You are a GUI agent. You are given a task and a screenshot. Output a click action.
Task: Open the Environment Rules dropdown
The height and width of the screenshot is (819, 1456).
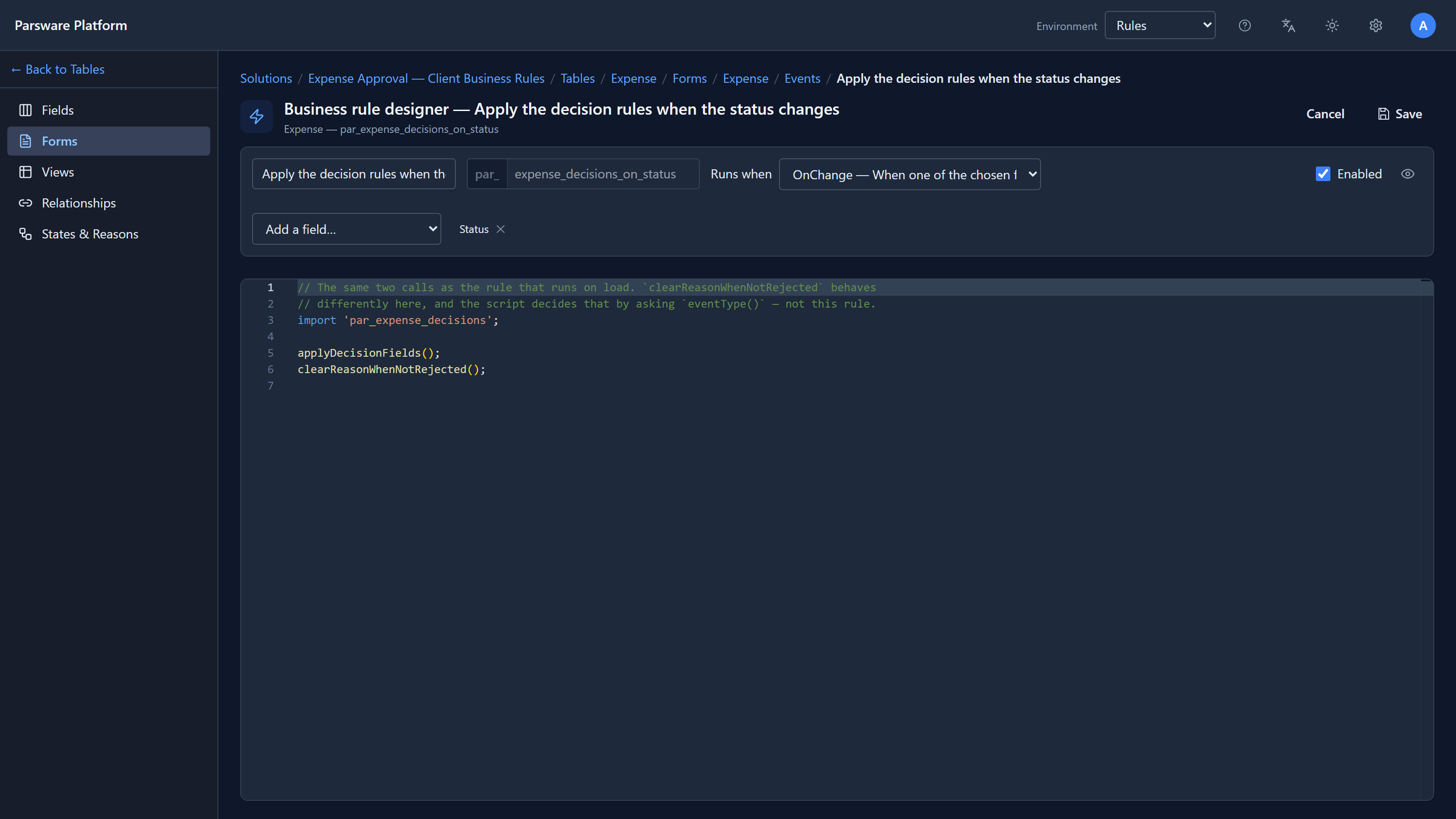[1160, 25]
